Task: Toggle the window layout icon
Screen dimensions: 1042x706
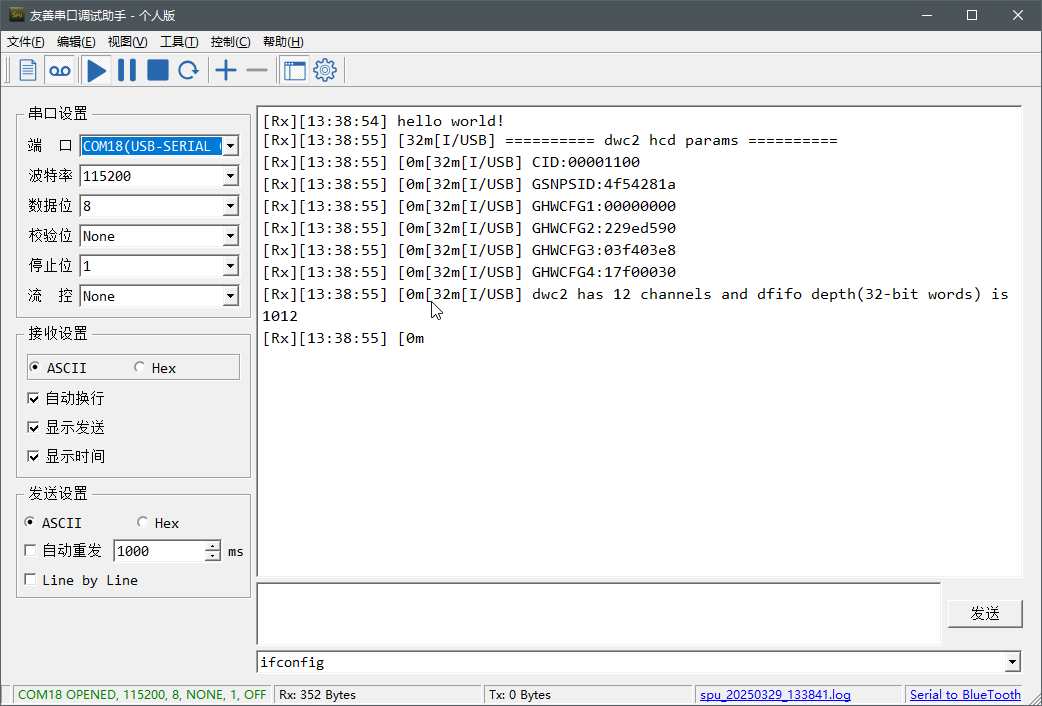Action: [293, 69]
